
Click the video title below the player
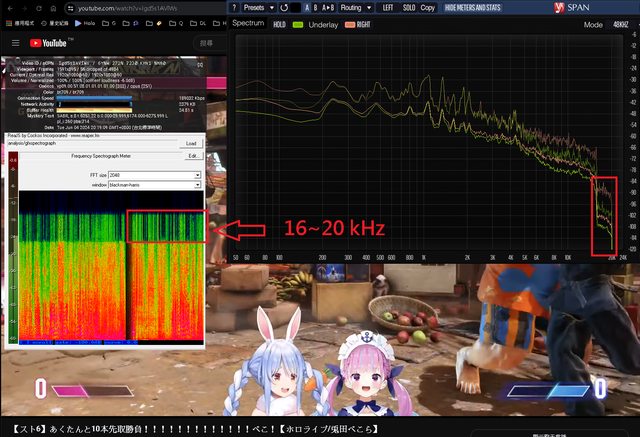pyautogui.click(x=195, y=429)
